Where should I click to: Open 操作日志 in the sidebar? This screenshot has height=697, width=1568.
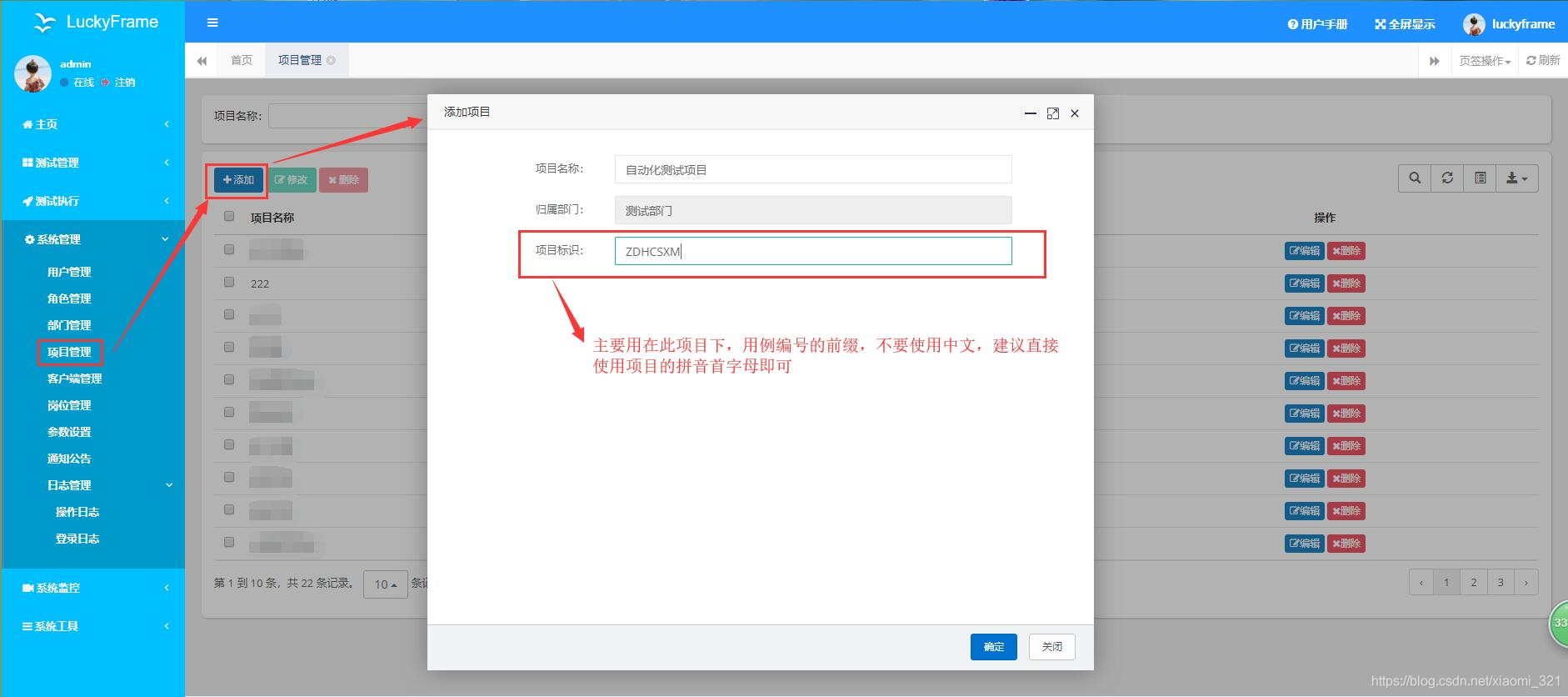point(77,512)
